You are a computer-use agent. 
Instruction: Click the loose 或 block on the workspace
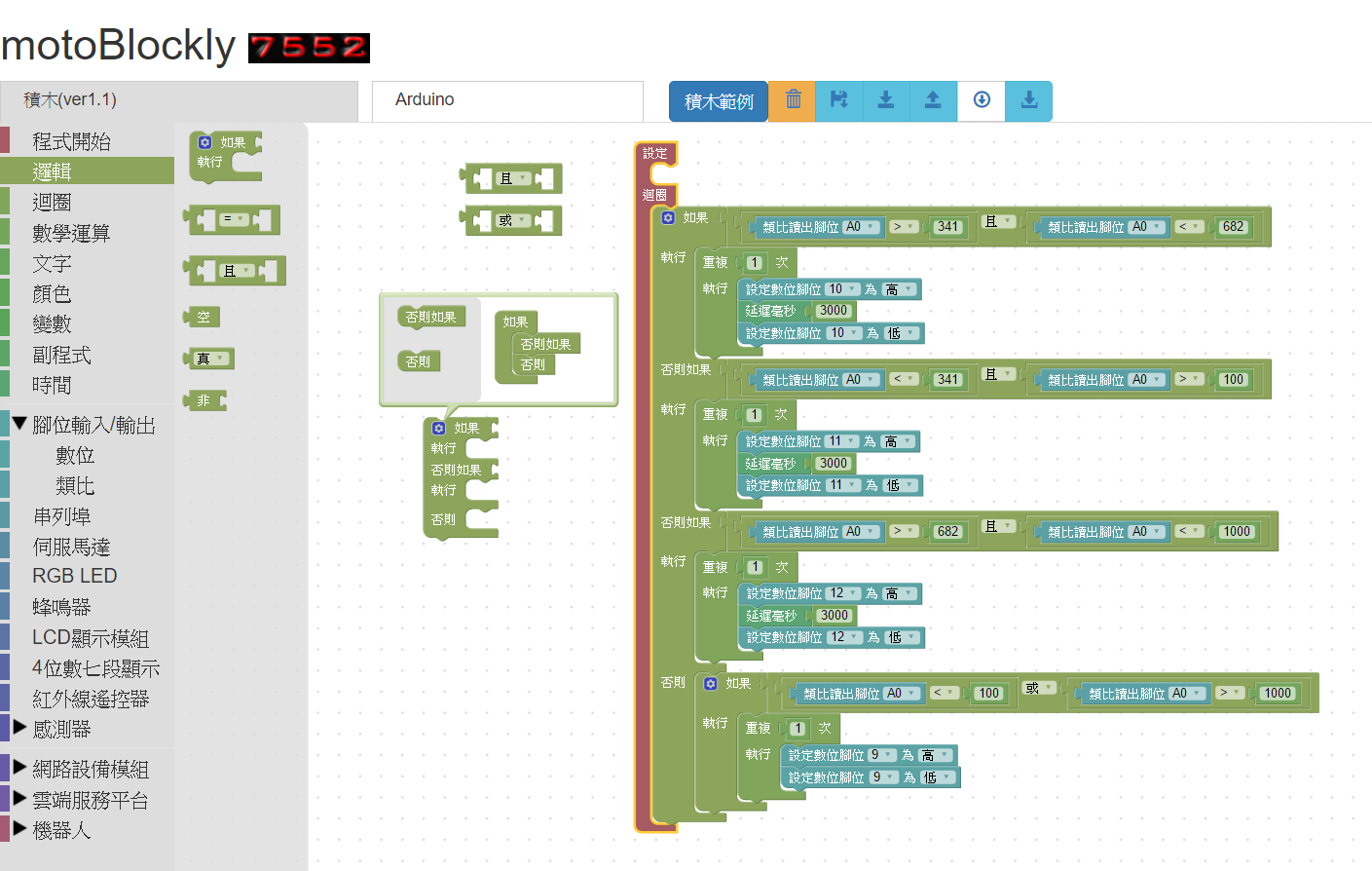[x=511, y=221]
